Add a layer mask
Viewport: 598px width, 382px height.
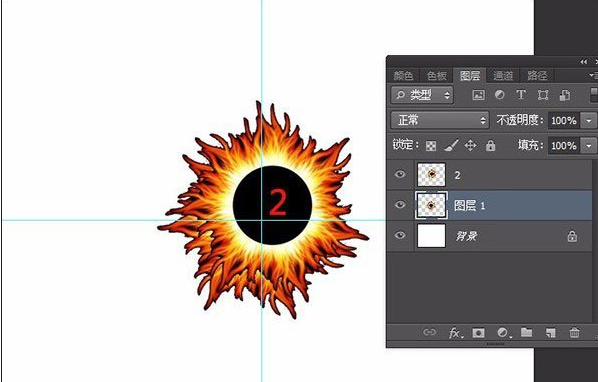[x=479, y=333]
